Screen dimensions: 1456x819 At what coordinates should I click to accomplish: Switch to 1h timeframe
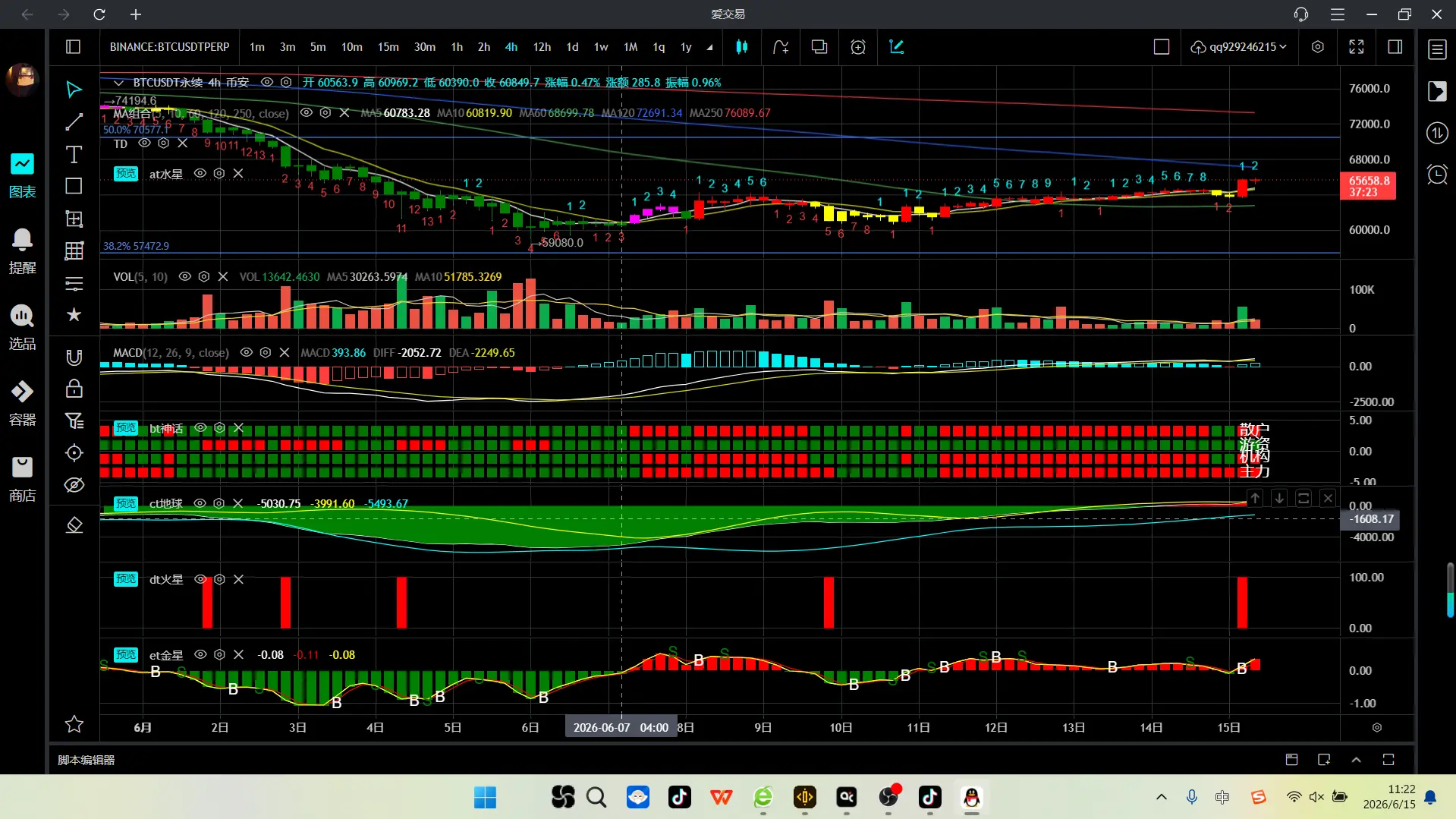point(457,47)
